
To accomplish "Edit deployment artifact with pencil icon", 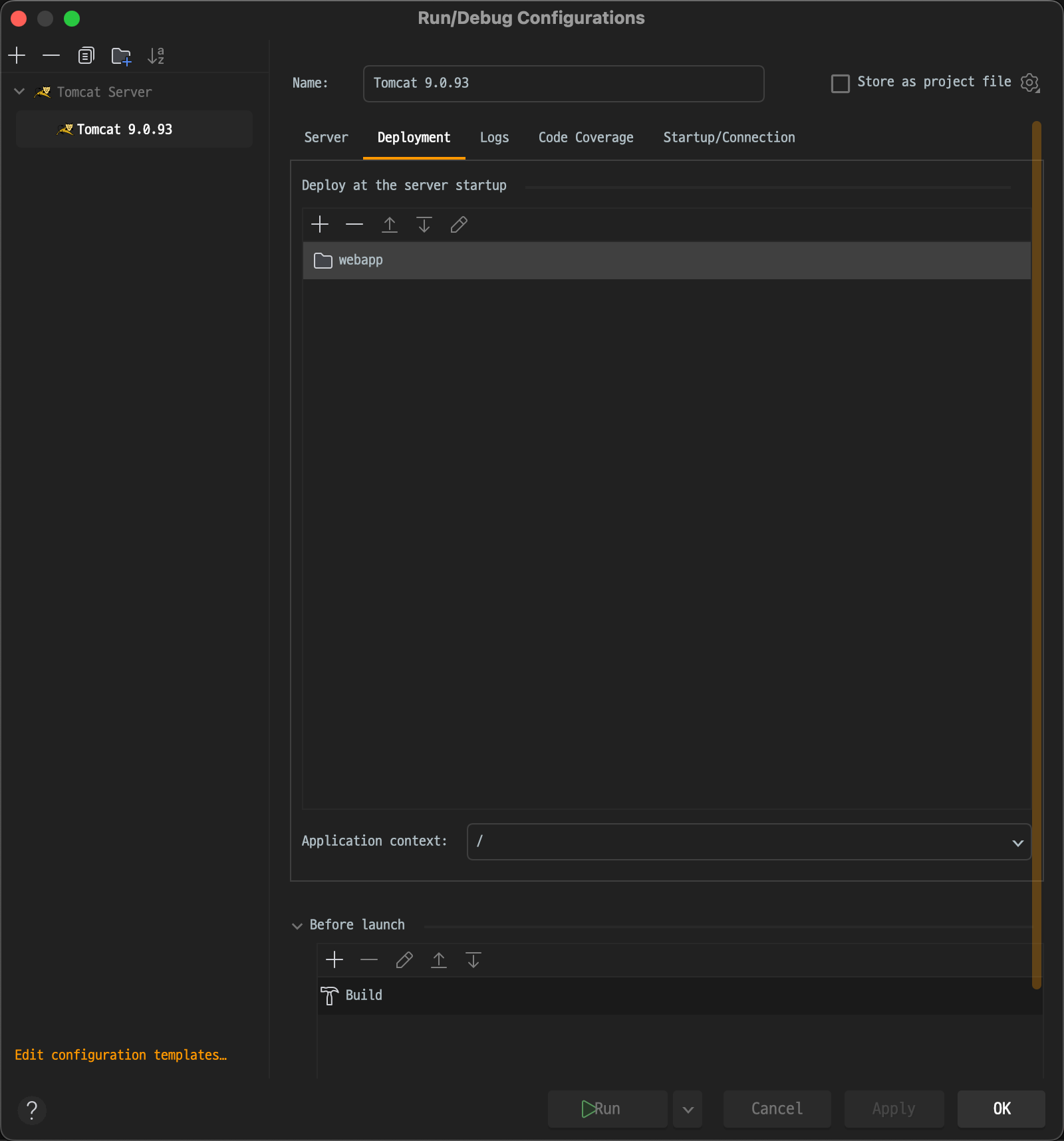I will [459, 225].
